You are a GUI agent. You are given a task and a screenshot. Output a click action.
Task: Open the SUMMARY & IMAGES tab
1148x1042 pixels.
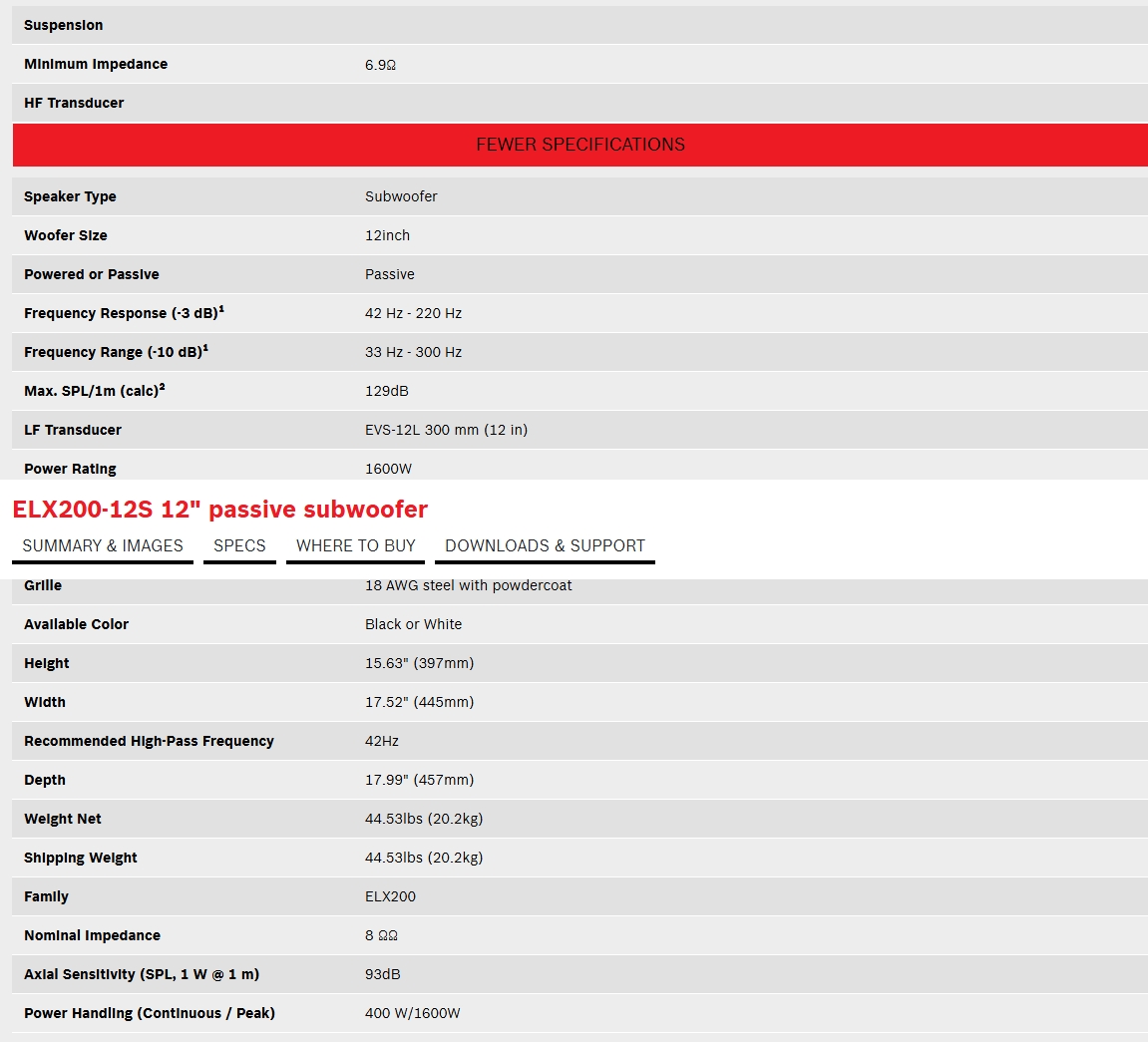(x=103, y=546)
